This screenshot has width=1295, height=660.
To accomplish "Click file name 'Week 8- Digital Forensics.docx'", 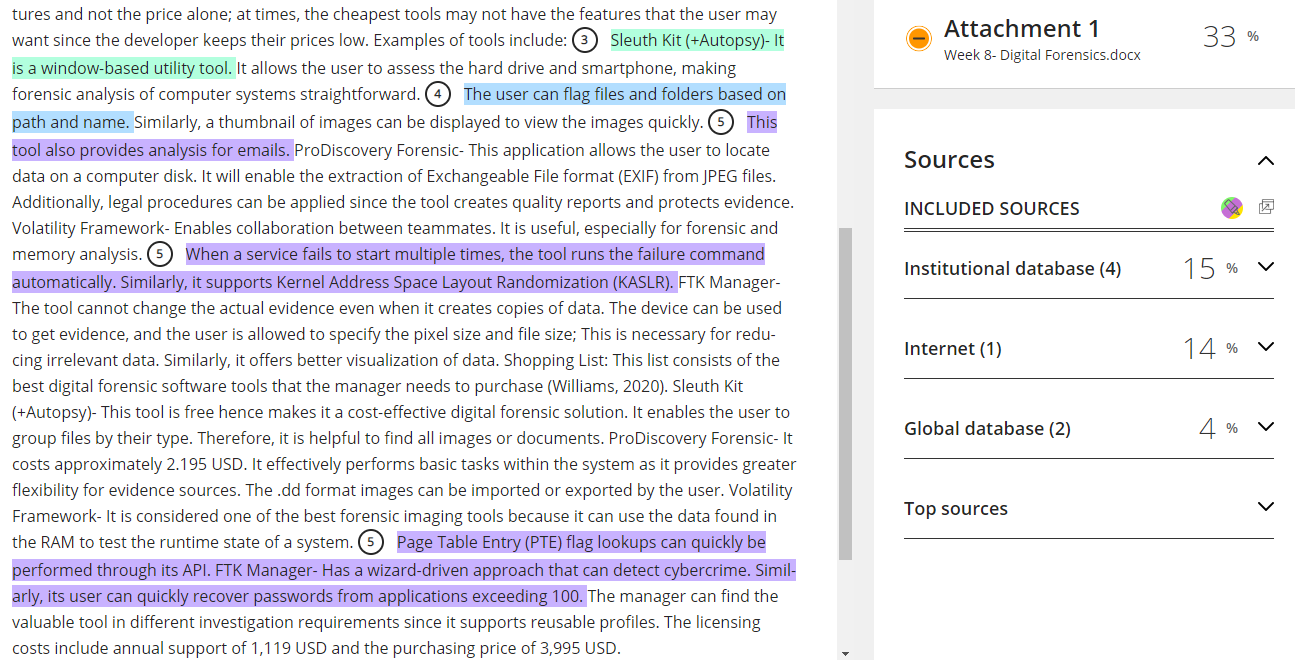I will 1042,55.
